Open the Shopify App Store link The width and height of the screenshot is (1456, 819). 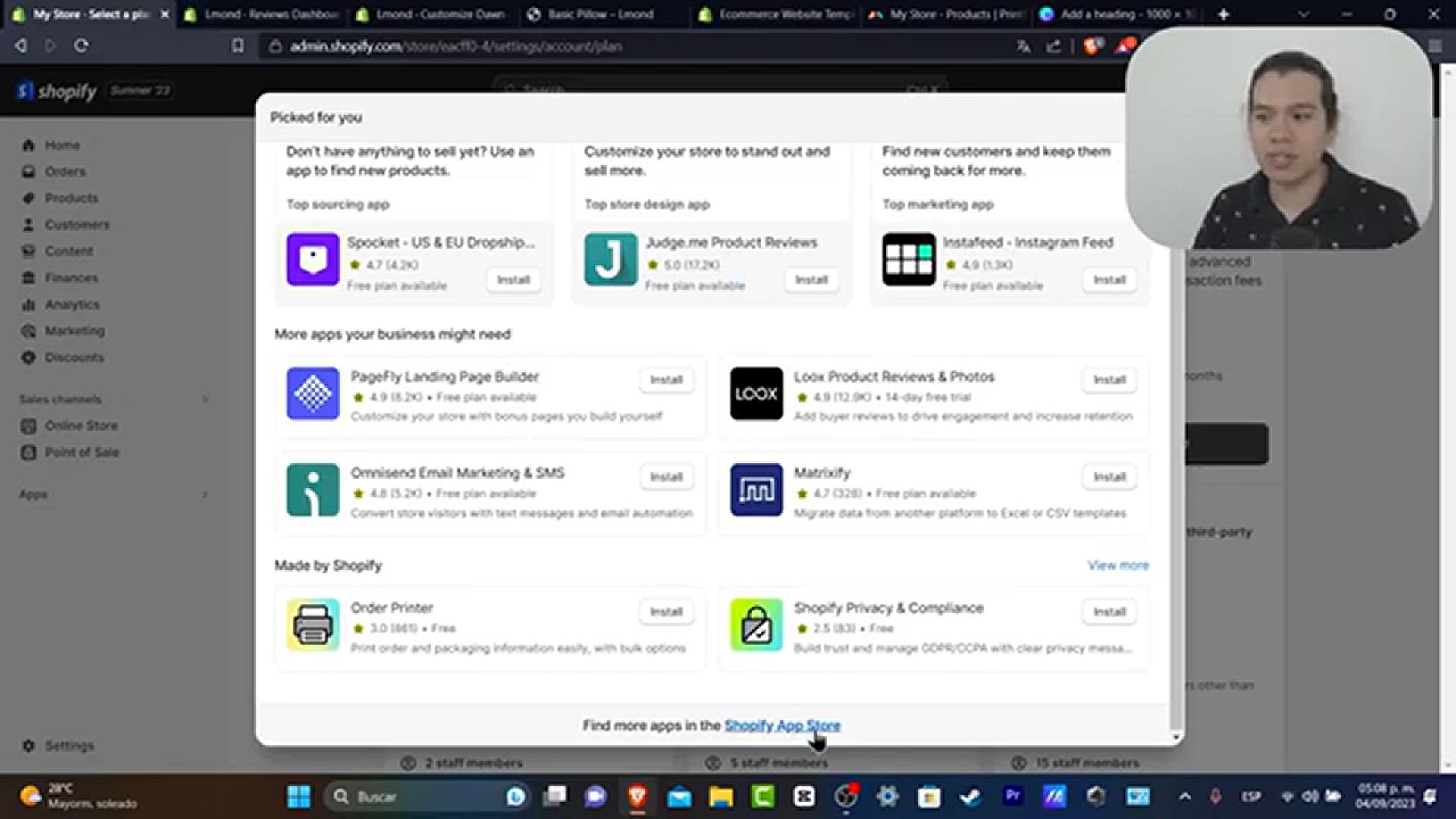782,726
